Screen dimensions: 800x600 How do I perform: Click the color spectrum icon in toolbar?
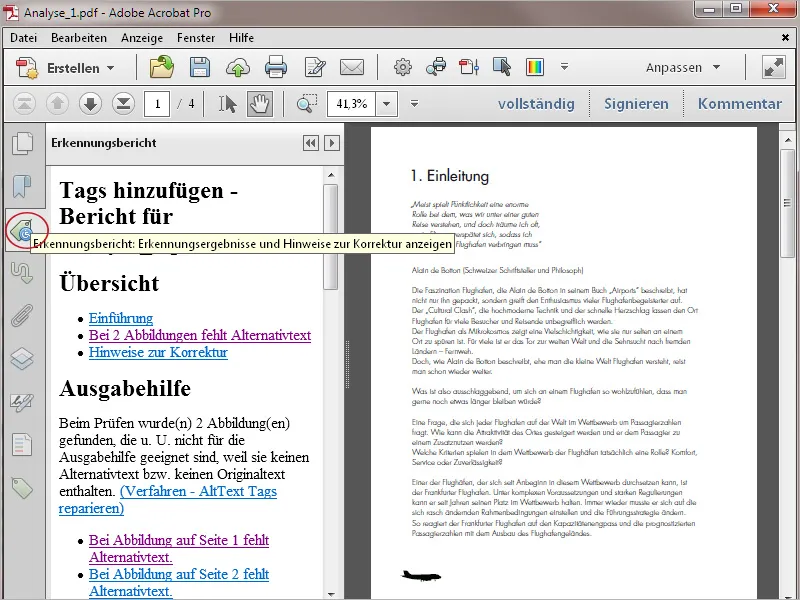[x=535, y=67]
